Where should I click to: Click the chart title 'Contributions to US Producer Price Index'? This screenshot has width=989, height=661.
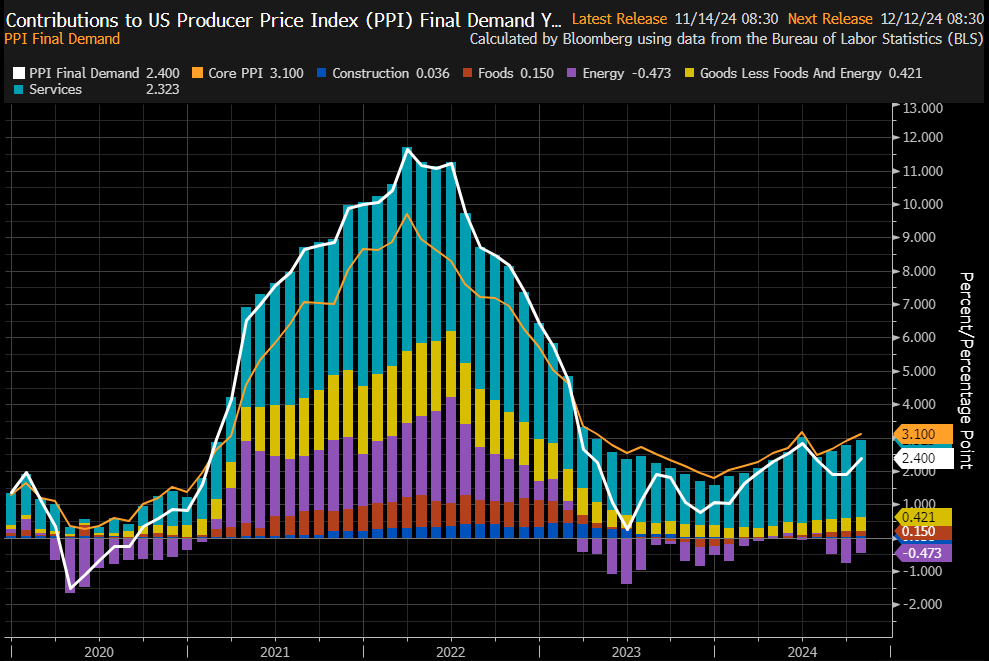point(283,20)
